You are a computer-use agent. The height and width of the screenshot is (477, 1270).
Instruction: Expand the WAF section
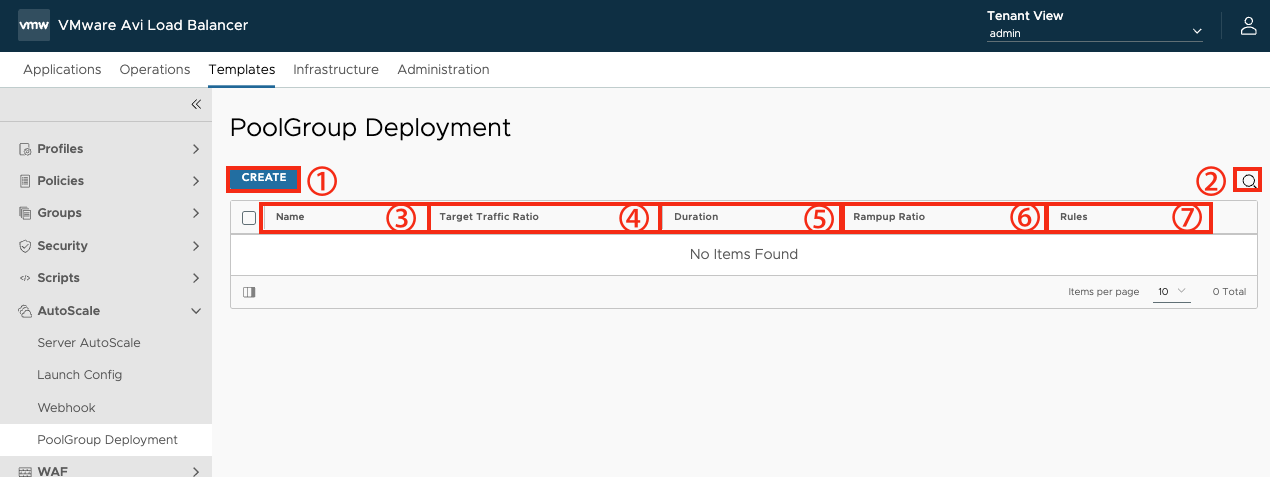[196, 471]
